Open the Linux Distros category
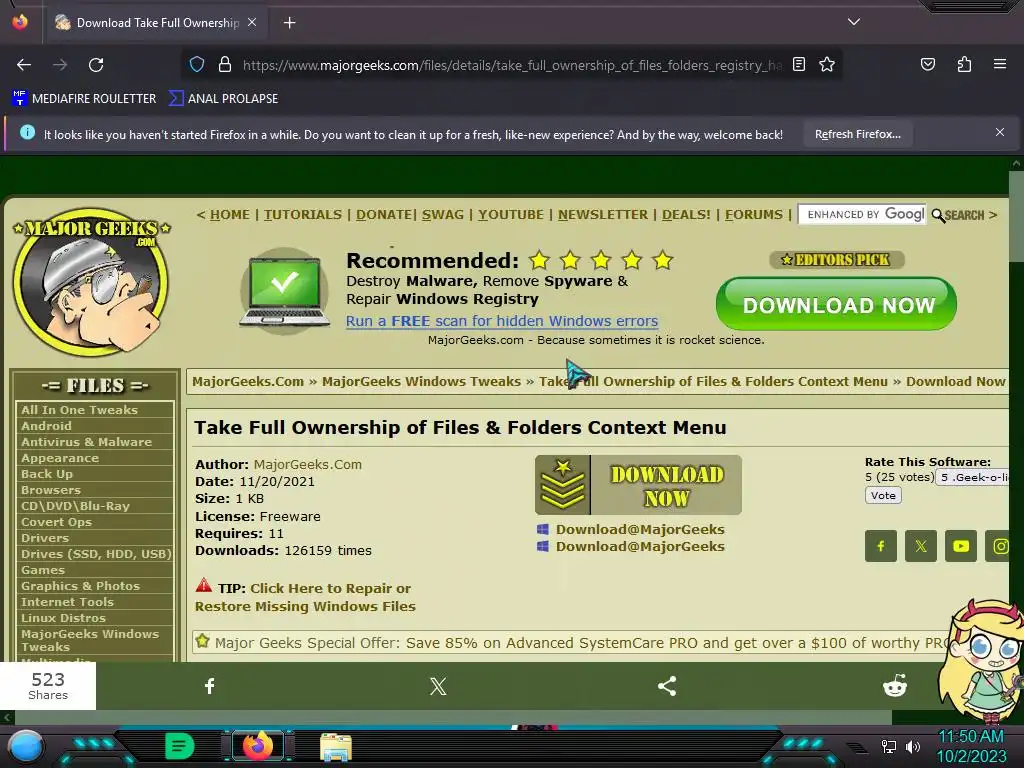 click(63, 618)
